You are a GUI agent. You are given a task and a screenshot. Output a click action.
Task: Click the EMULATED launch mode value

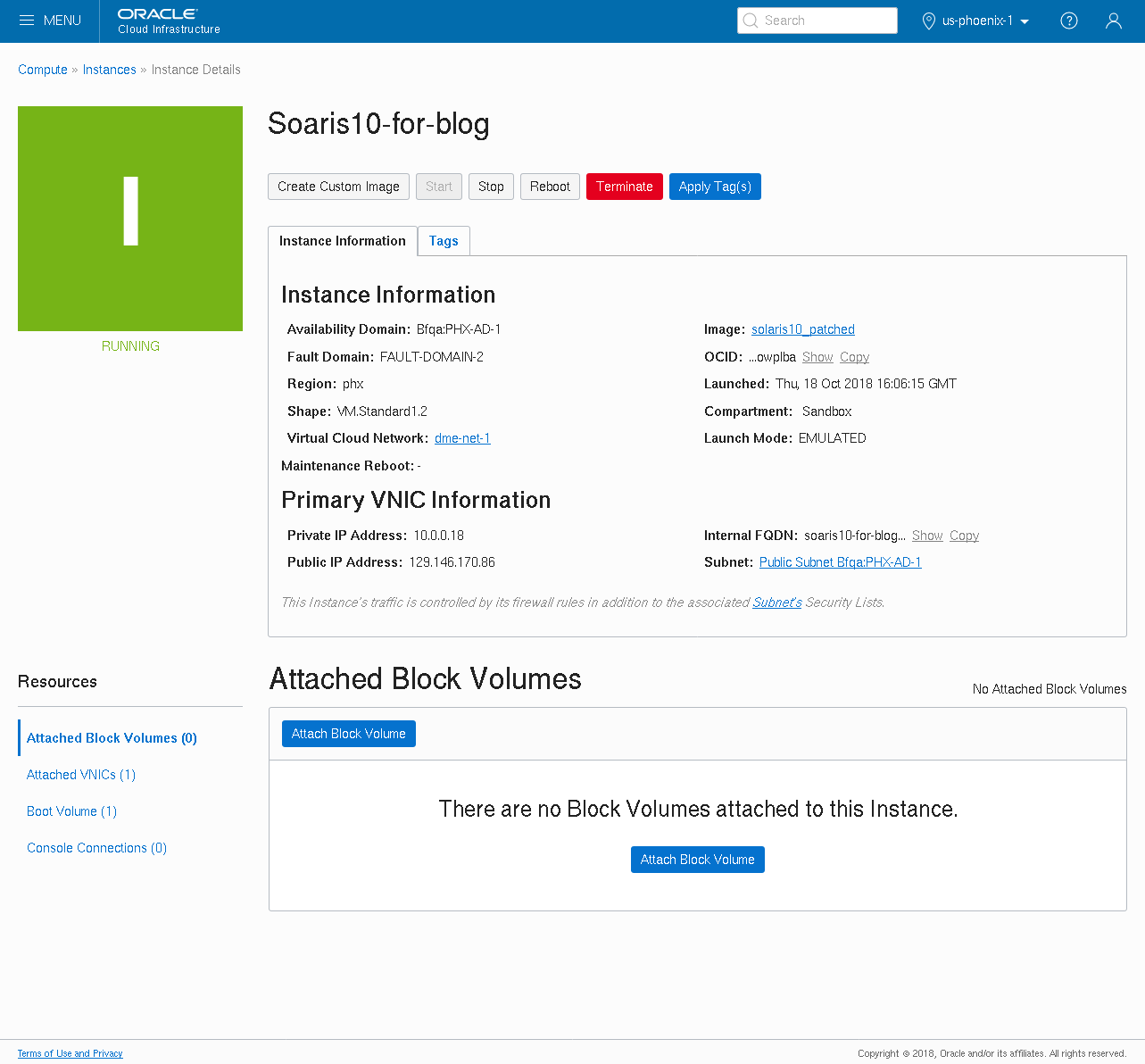833,438
